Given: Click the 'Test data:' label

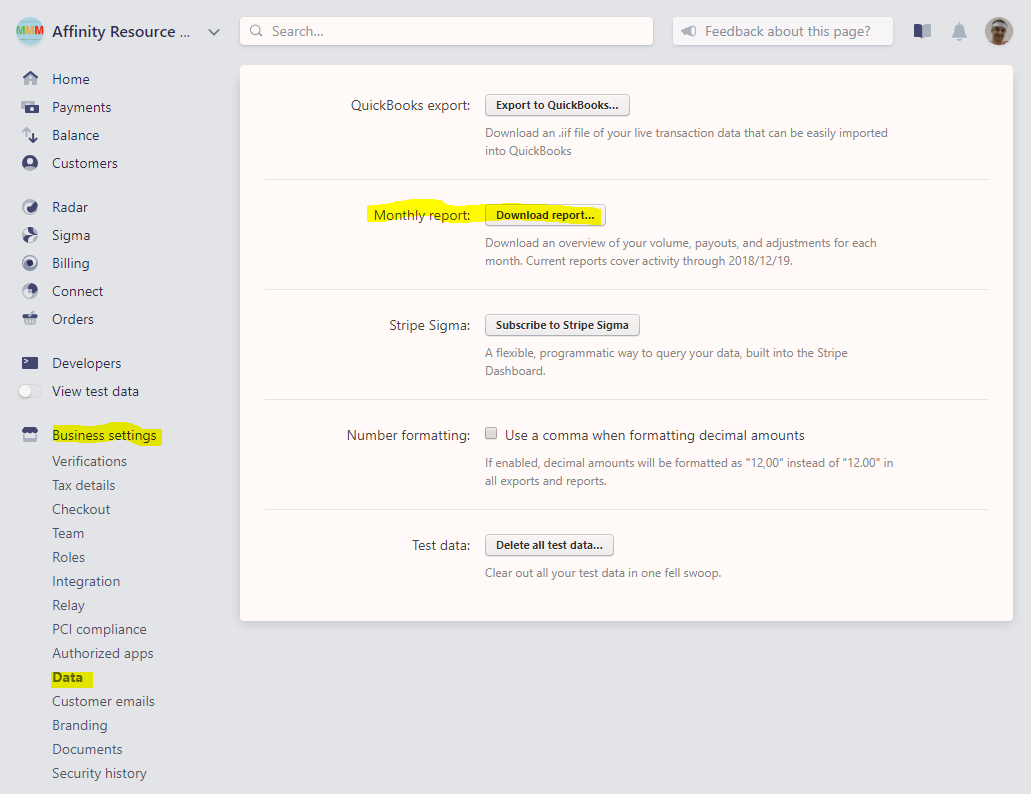Looking at the screenshot, I should point(441,545).
